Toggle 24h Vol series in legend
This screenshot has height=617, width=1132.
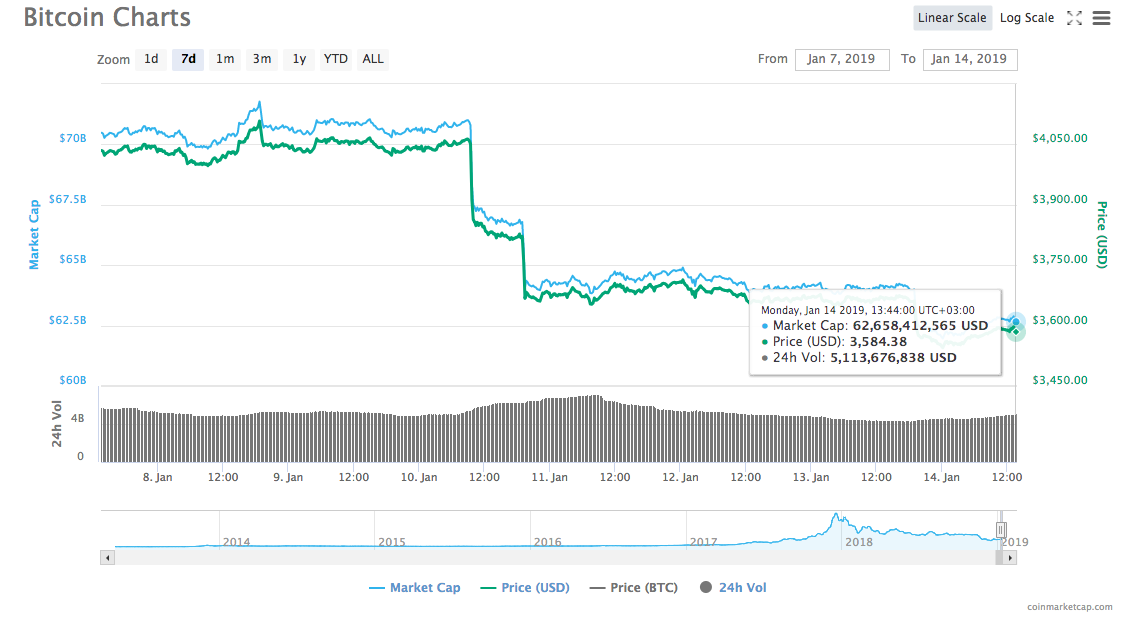733,587
